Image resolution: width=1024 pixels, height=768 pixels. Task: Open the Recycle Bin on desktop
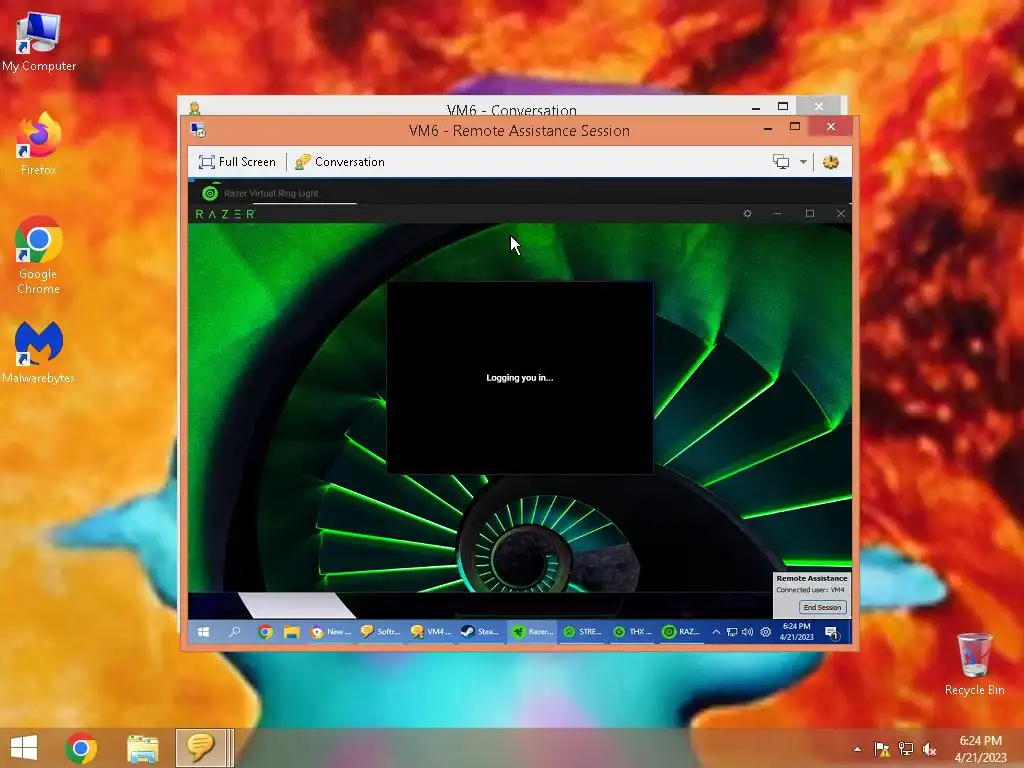click(x=974, y=664)
